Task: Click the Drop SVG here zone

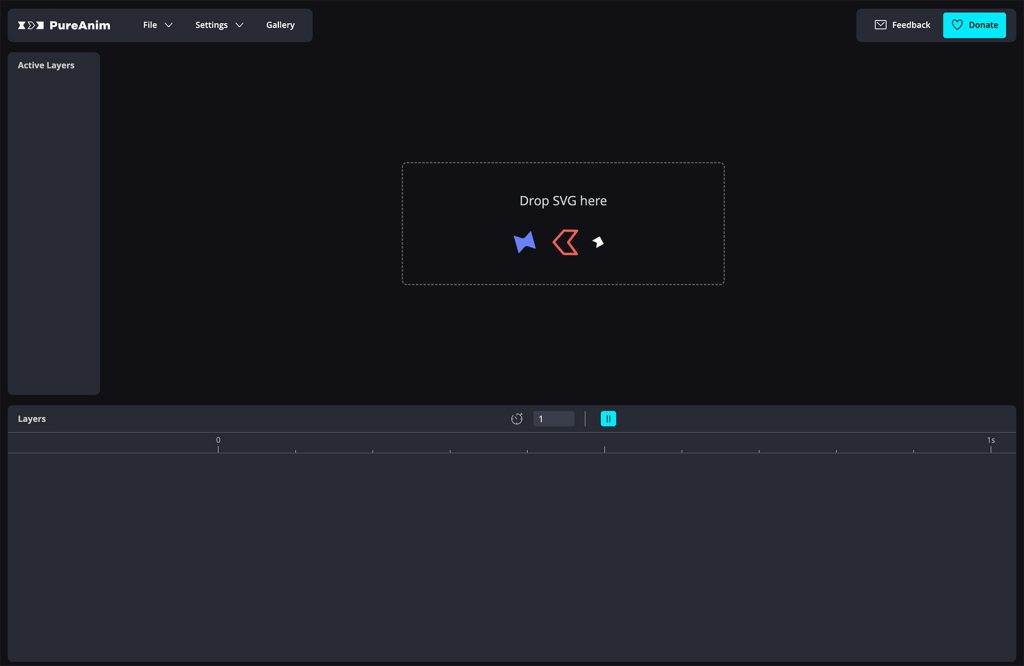Action: pyautogui.click(x=563, y=223)
